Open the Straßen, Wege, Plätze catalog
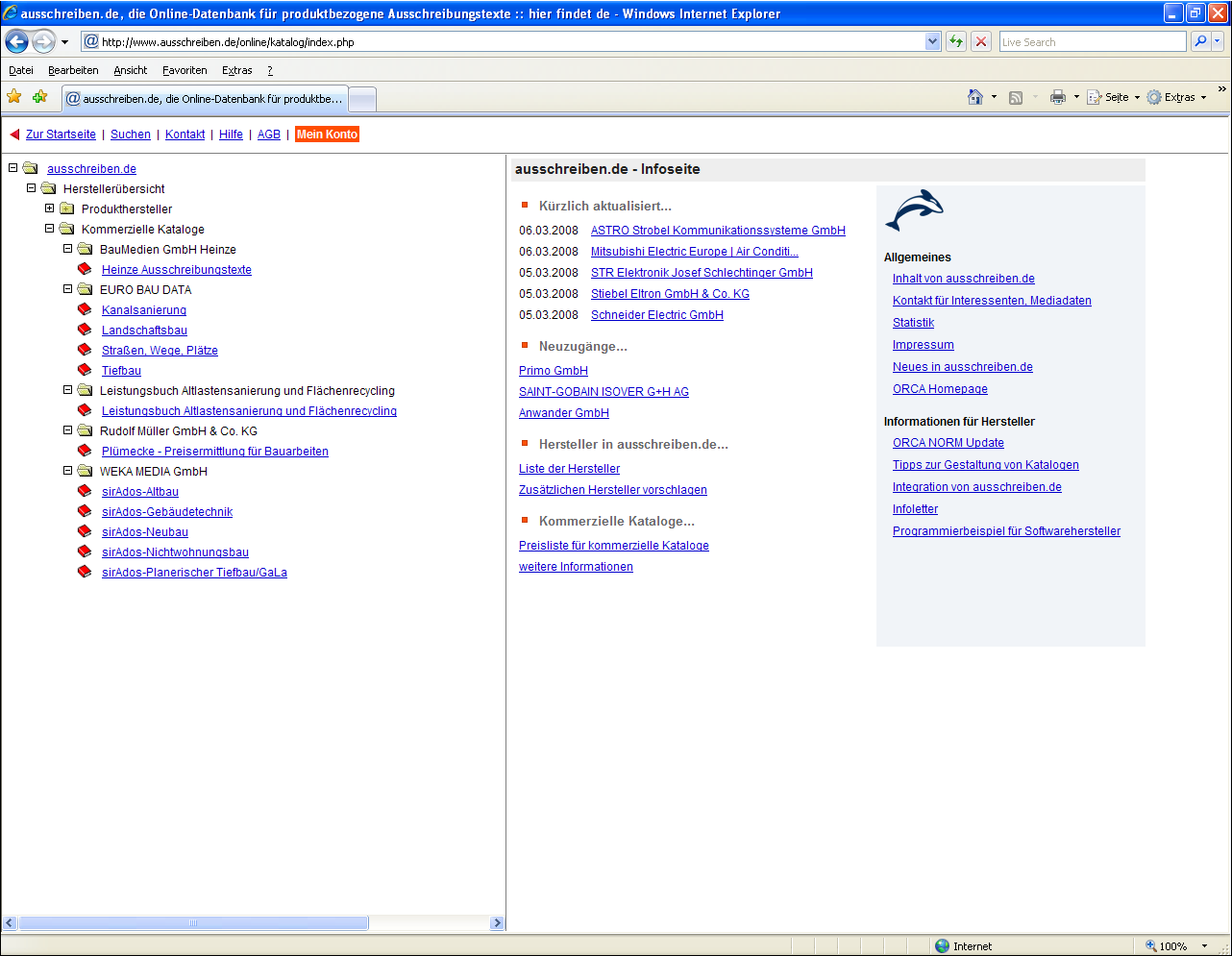 pyautogui.click(x=160, y=351)
